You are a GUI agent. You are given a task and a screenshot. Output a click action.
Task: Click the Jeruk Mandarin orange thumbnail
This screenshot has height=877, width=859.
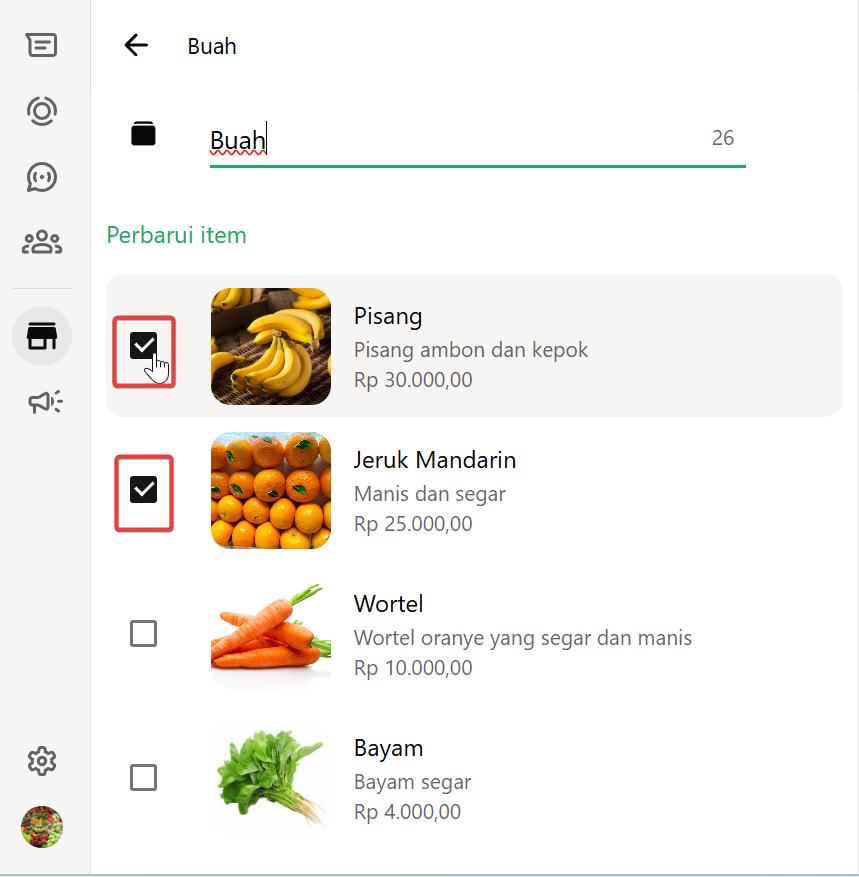[x=271, y=490]
